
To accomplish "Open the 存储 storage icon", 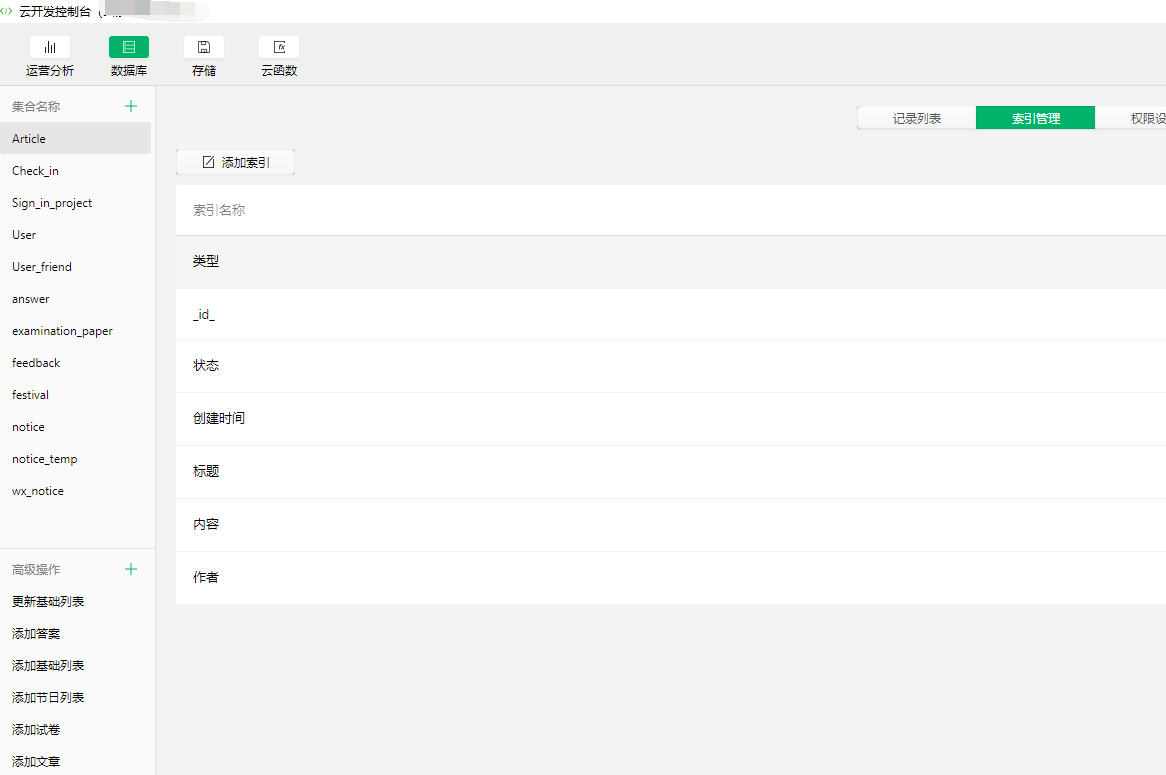I will [x=204, y=48].
